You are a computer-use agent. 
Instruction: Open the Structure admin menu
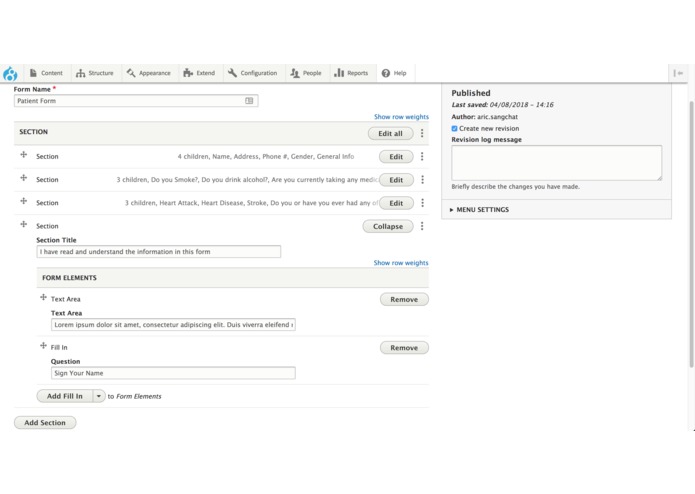(x=94, y=73)
